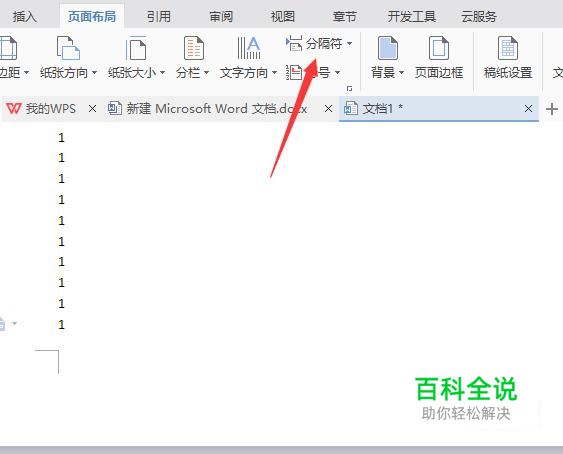
Task: Expand the paste options arrow beside the document
Action: pyautogui.click(x=14, y=323)
